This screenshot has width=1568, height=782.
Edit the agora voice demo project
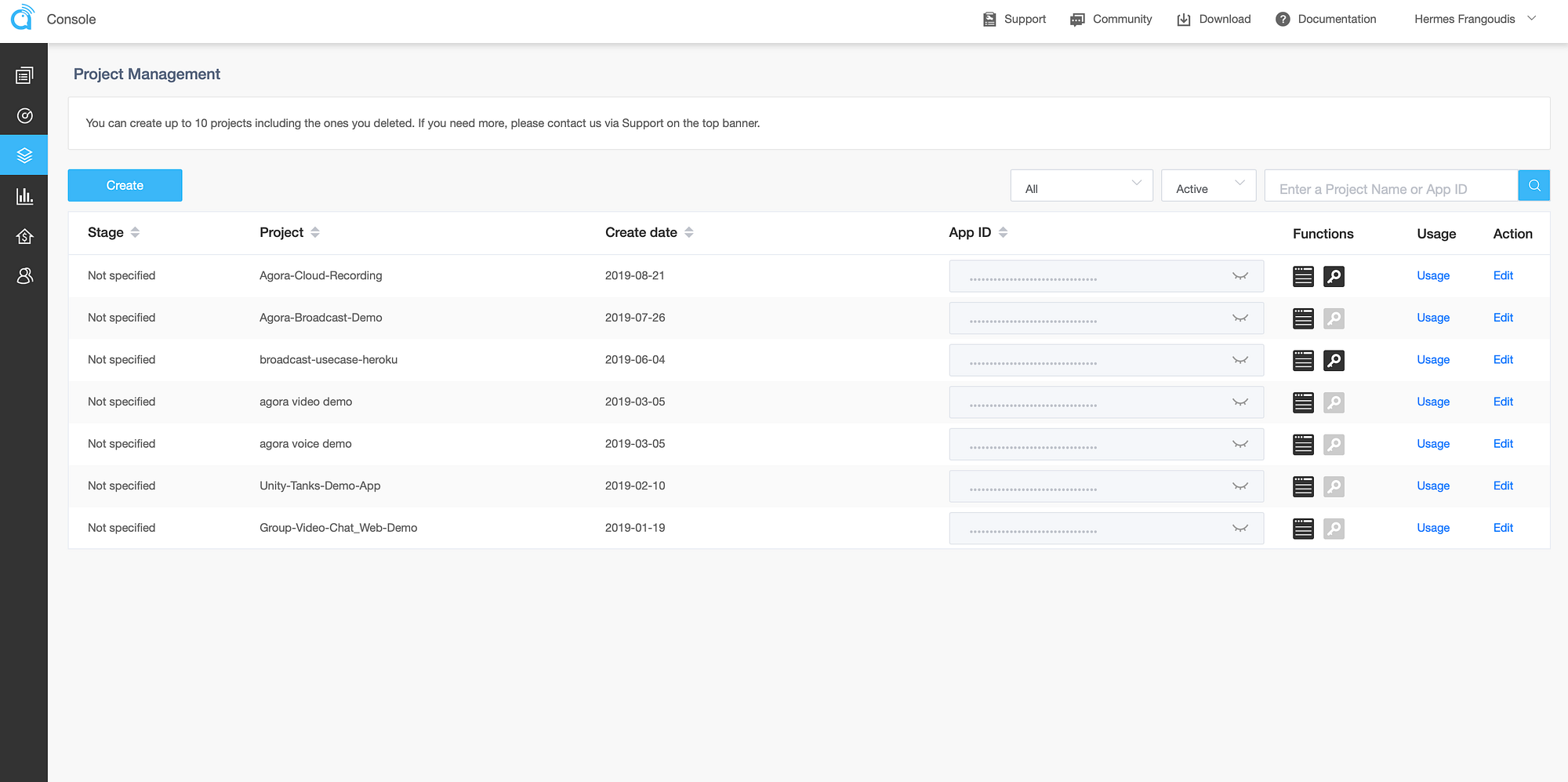tap(1503, 444)
